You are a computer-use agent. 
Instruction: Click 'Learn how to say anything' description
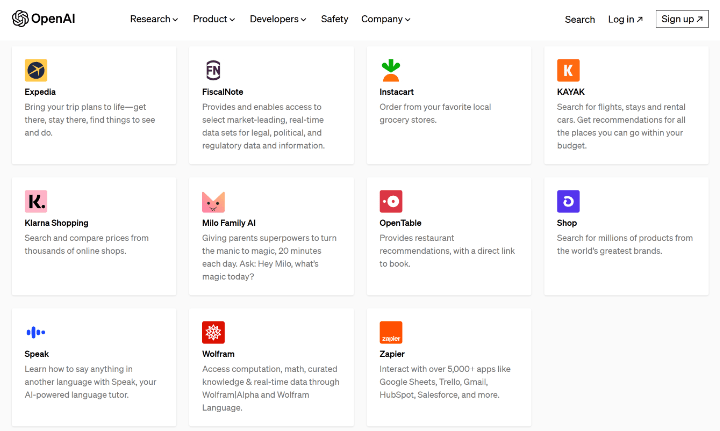click(90, 382)
